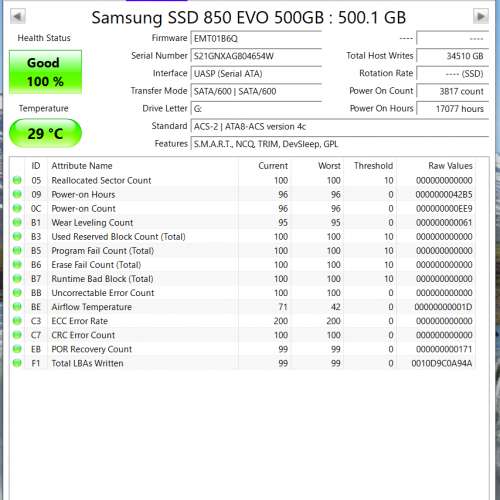Click Airflow Temperature worst value 42
The image size is (500, 500).
pos(335,307)
